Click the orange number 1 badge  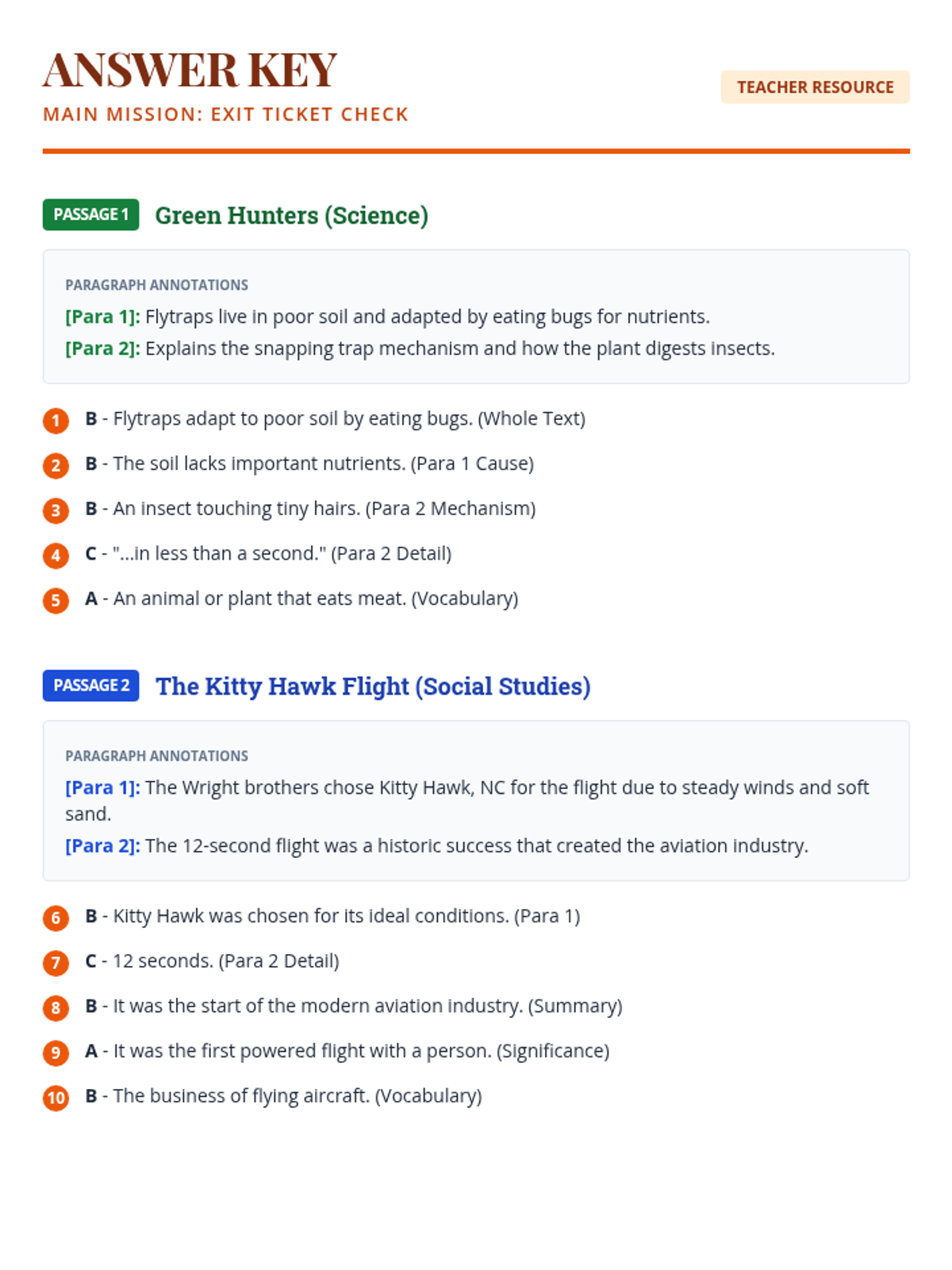[x=56, y=420]
